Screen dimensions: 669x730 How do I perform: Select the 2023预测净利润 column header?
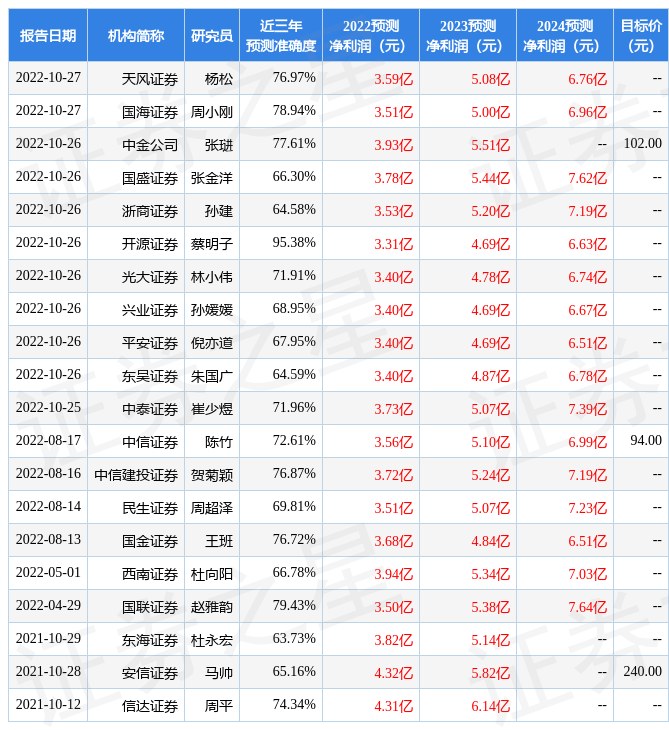468,35
